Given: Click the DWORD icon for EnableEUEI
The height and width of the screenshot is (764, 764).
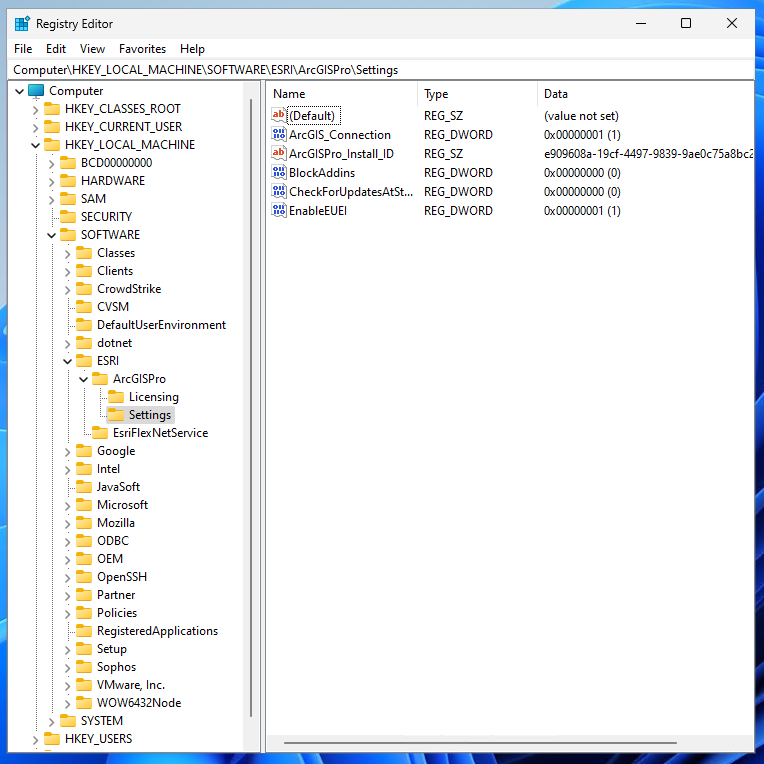Looking at the screenshot, I should (279, 210).
